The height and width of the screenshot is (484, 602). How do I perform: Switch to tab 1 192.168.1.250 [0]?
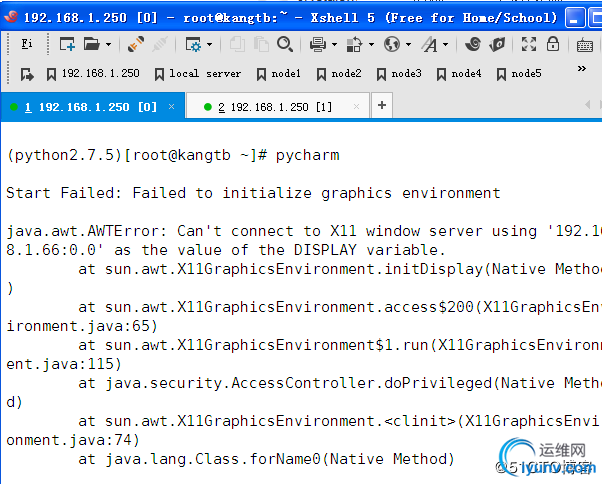click(x=93, y=107)
